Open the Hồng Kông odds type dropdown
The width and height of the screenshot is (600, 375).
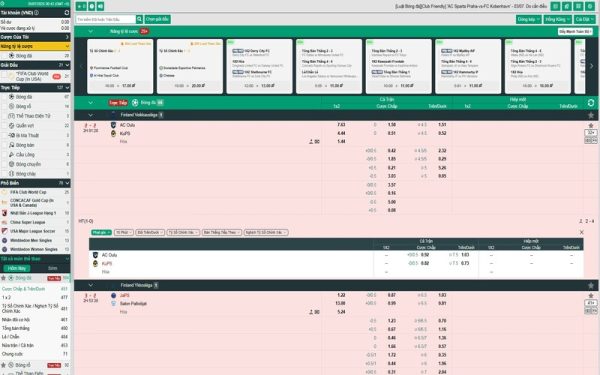[558, 19]
